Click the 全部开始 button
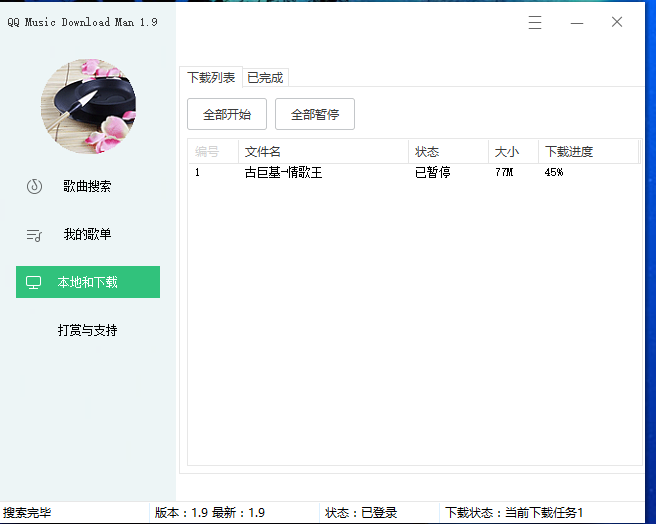This screenshot has height=524, width=656. (227, 114)
